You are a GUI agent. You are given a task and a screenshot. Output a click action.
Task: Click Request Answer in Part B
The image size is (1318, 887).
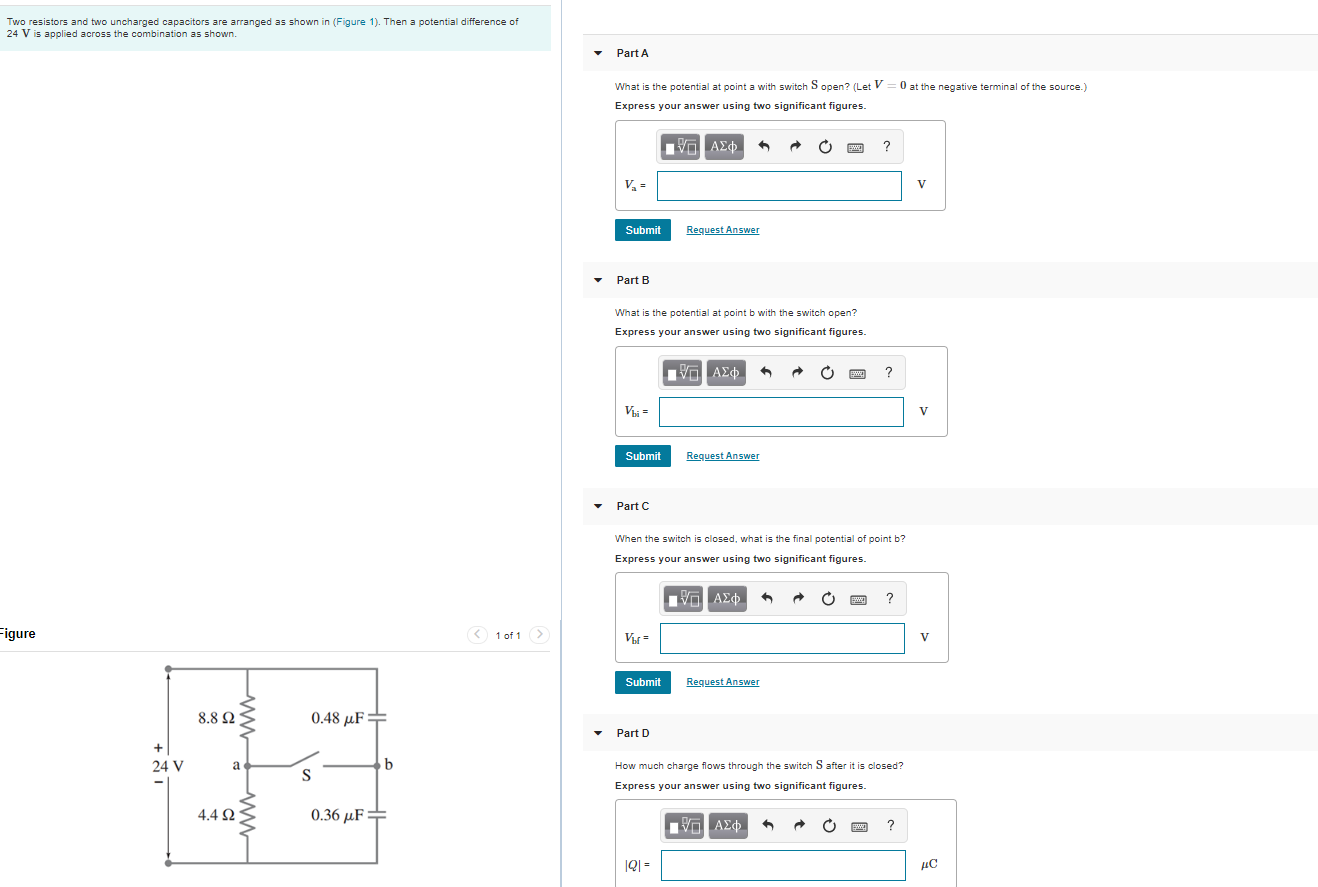(x=723, y=455)
